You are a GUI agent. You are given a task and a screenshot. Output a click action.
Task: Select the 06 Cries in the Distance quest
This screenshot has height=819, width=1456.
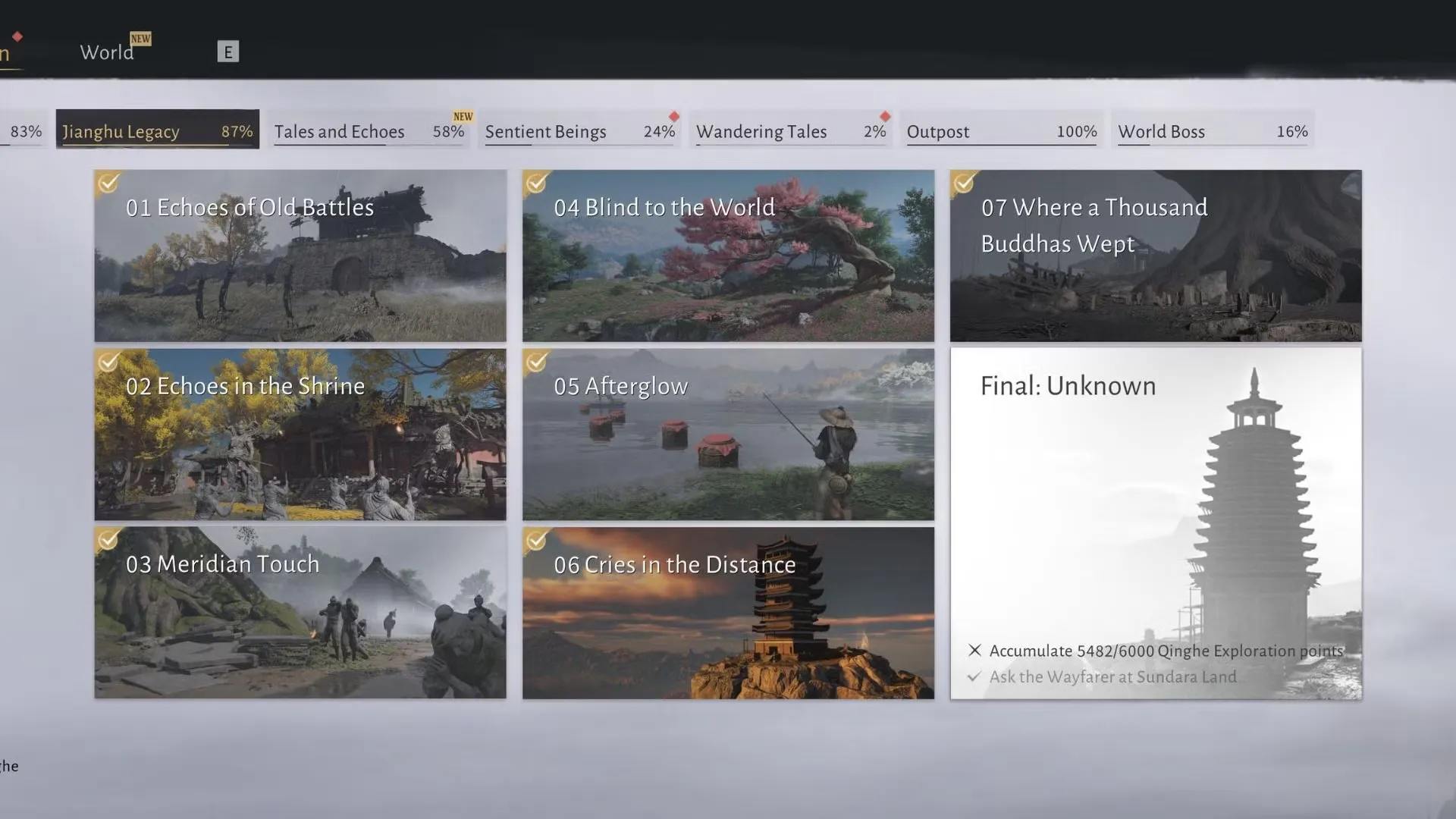[x=727, y=611]
